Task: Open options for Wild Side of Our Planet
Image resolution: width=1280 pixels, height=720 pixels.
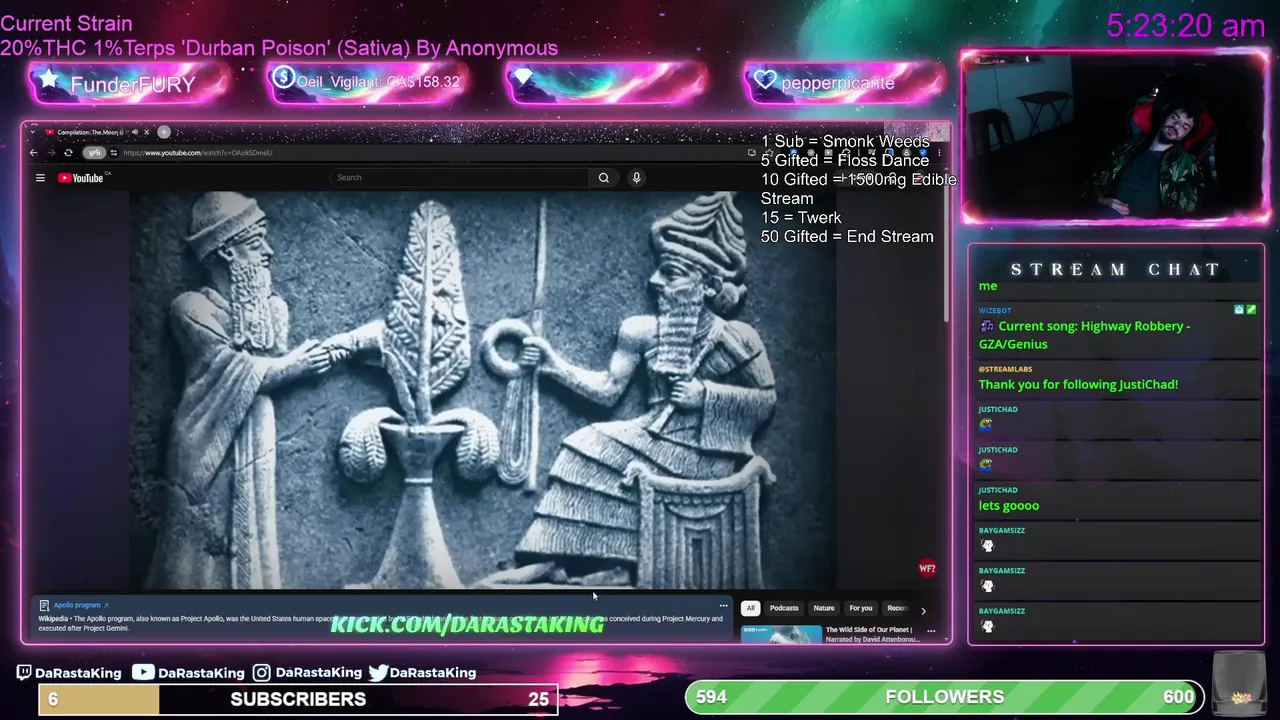Action: (931, 631)
